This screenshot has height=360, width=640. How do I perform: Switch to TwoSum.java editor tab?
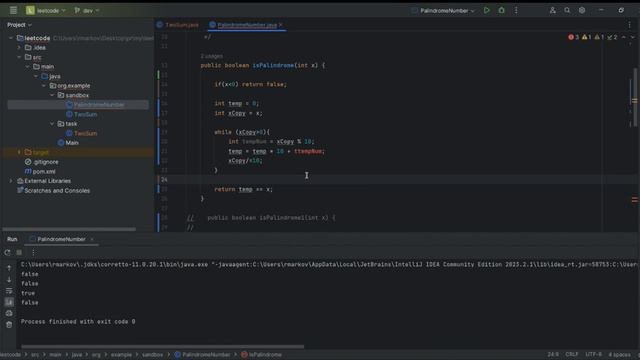click(x=178, y=25)
